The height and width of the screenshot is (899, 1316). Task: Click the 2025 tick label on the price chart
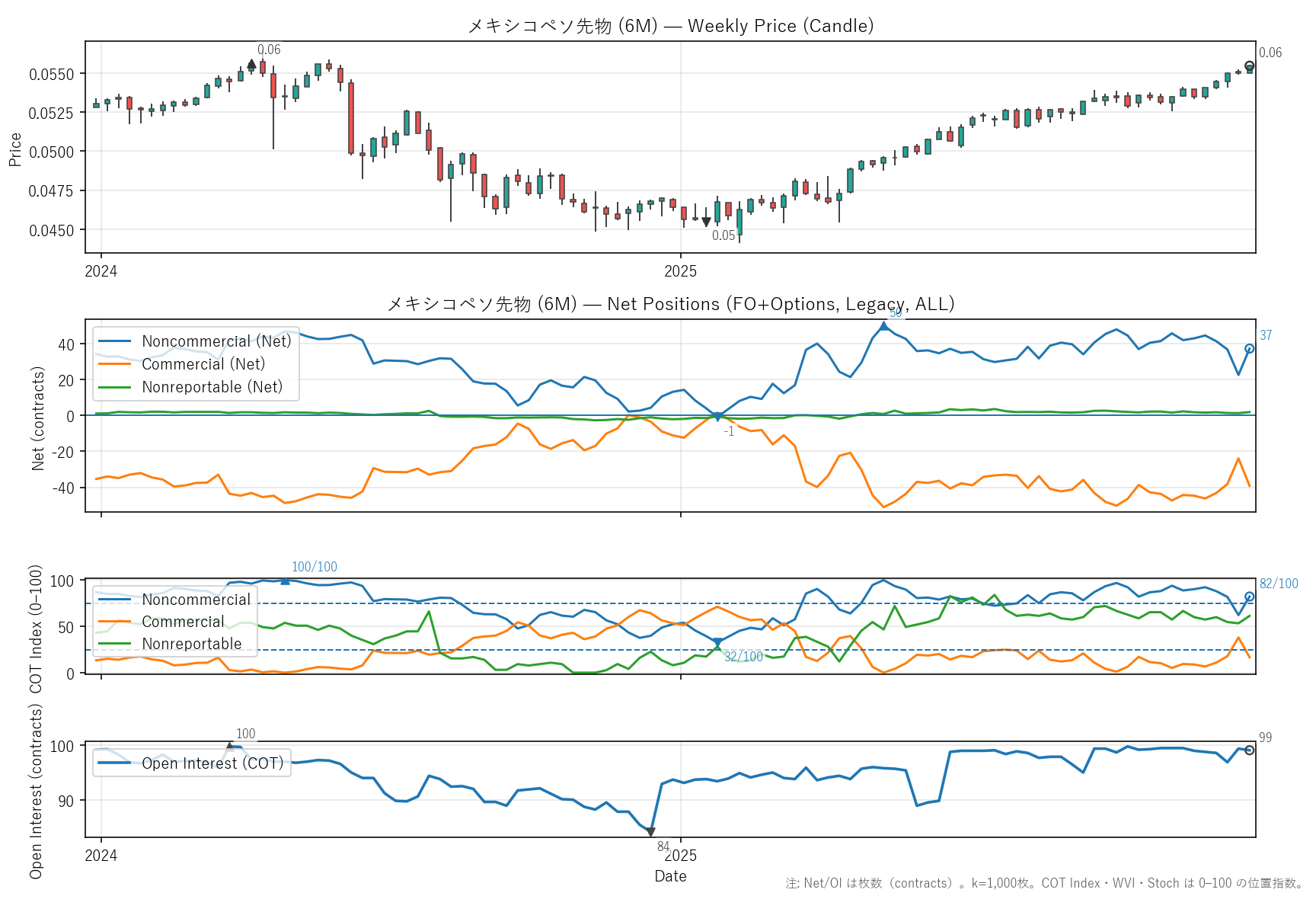tap(680, 271)
